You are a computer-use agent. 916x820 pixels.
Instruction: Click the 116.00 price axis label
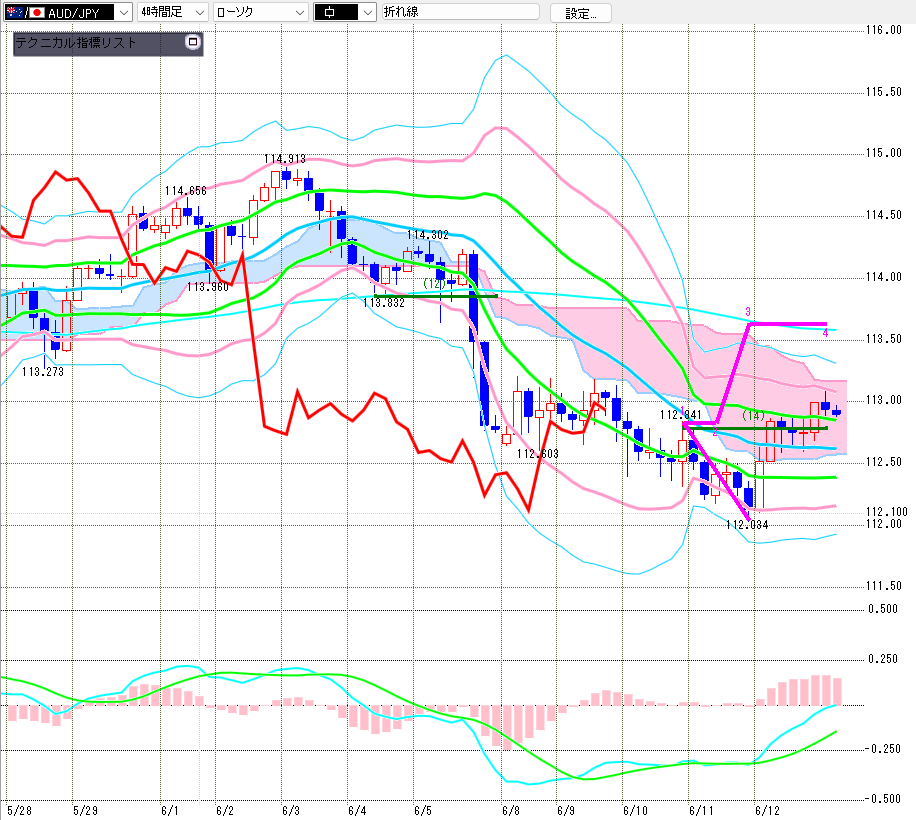pos(884,30)
